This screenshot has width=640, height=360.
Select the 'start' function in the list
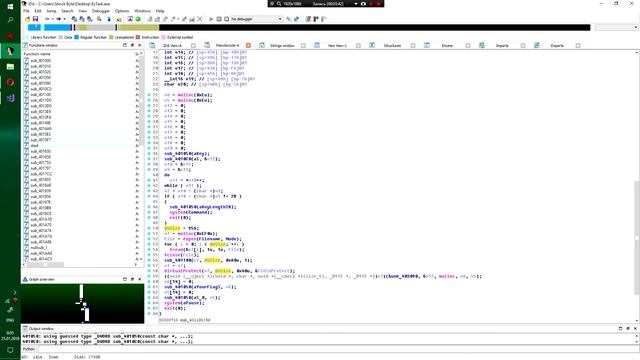tap(34, 145)
